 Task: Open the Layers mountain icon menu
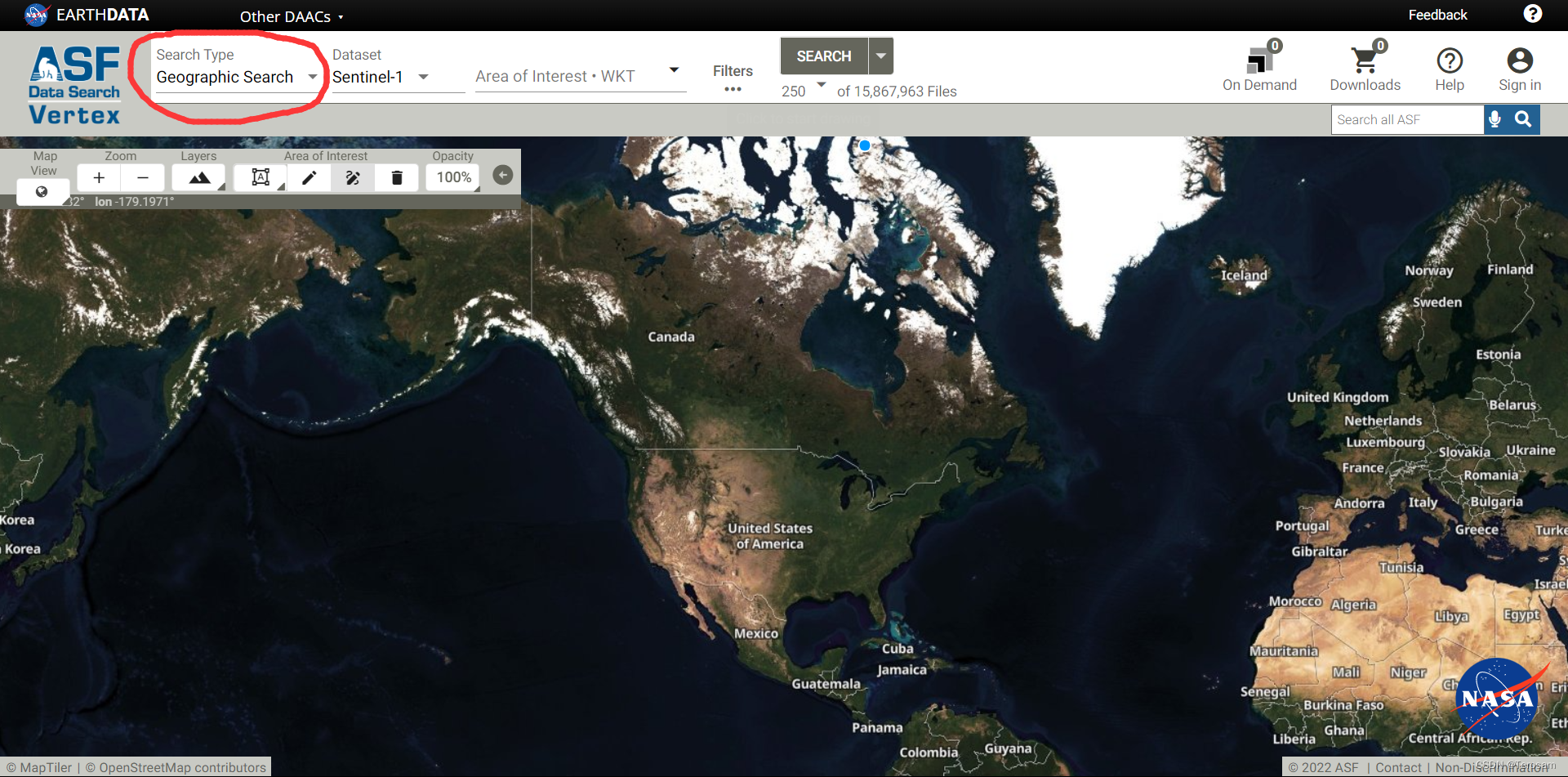pos(199,177)
